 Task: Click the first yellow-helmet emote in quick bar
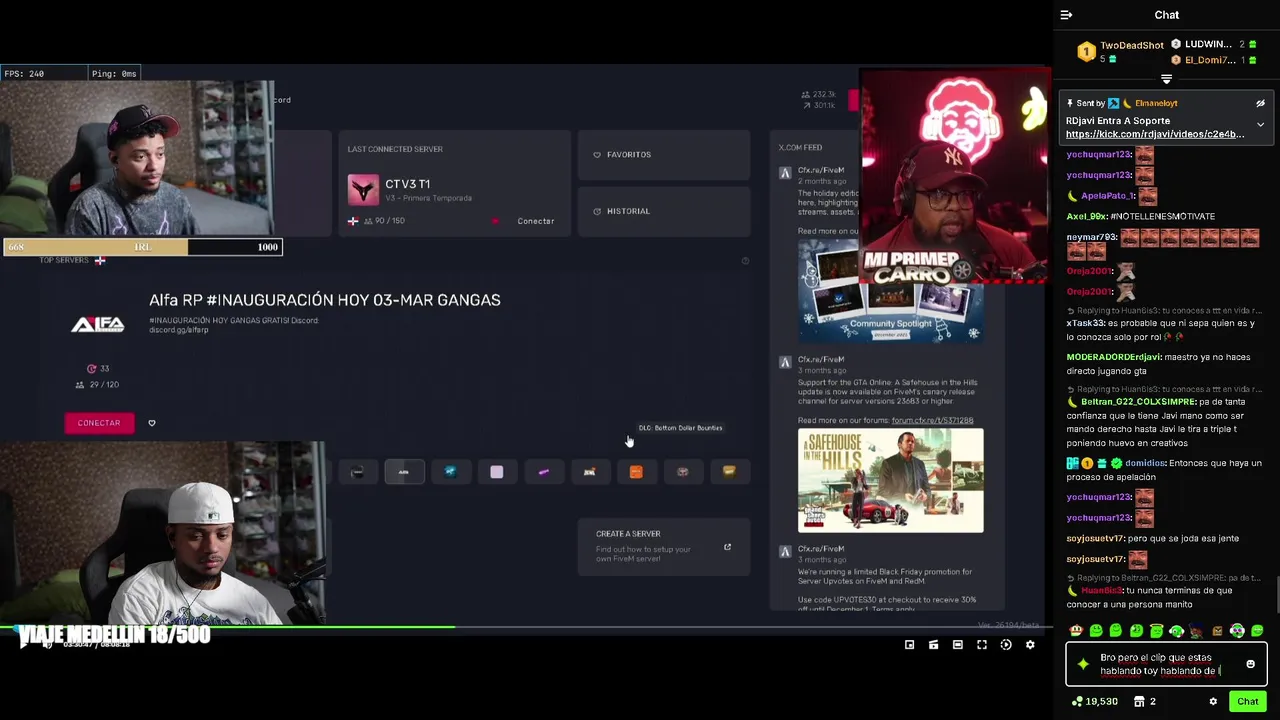click(1075, 631)
